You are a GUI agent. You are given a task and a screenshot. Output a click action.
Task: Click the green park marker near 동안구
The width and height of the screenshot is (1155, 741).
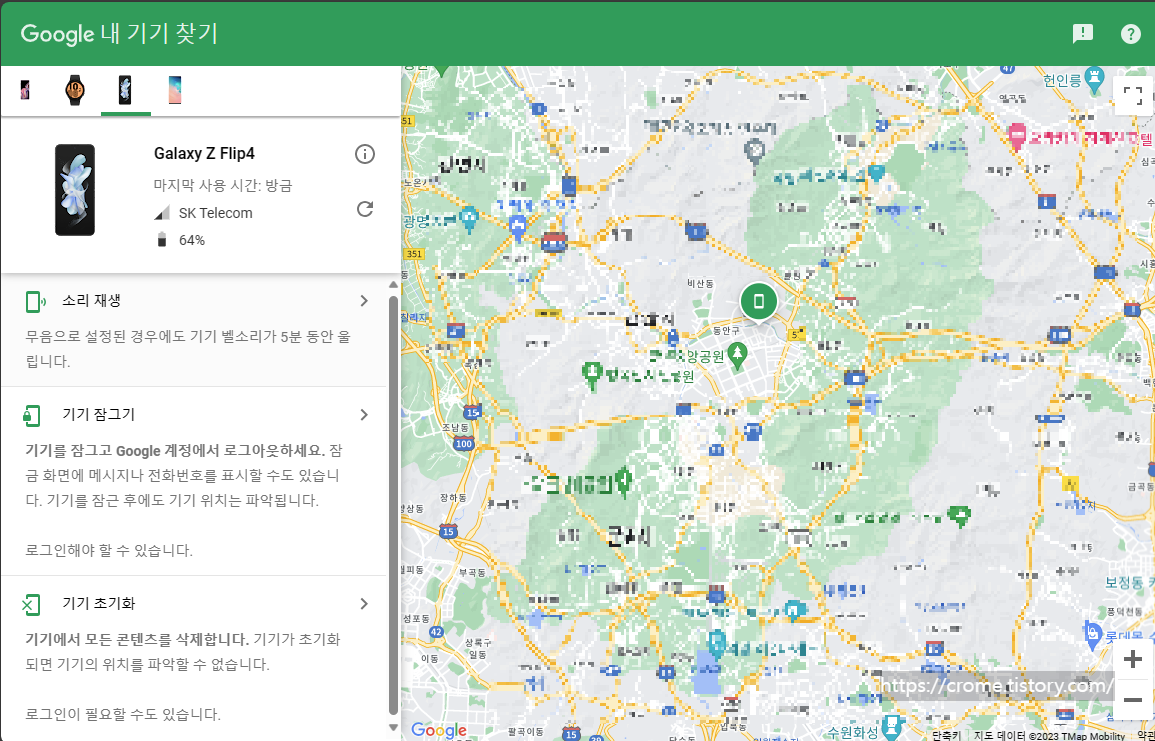(x=737, y=355)
